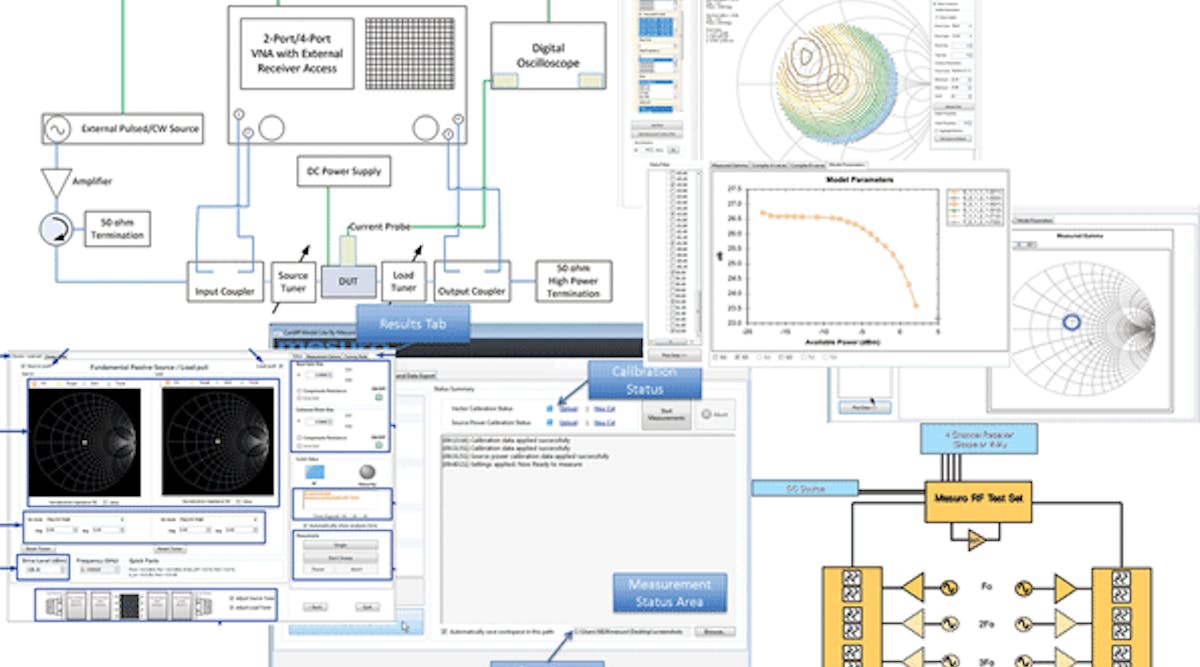1200x667 pixels.
Task: Click the amplifier triangle icon in the schematic
Action: coord(58,182)
